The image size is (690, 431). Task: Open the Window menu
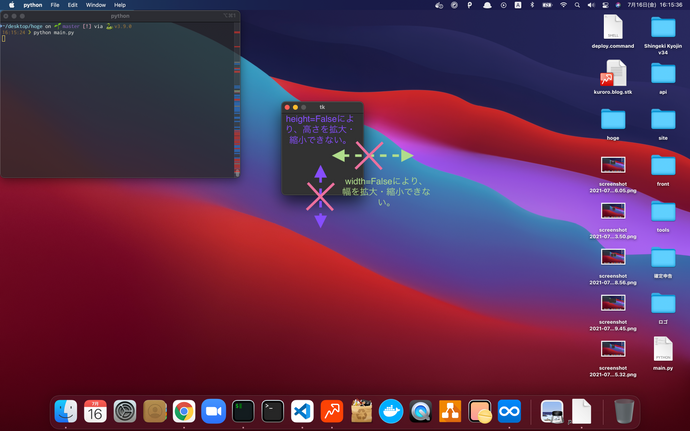[95, 5]
